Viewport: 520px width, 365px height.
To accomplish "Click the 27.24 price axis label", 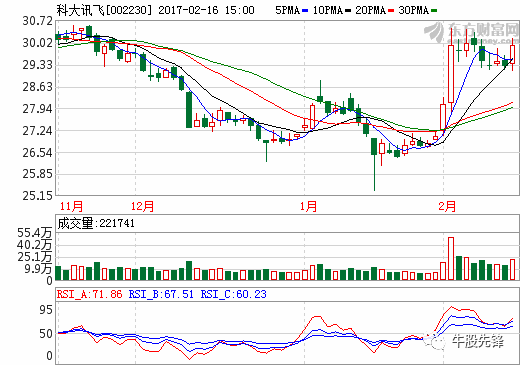I will [x=38, y=131].
